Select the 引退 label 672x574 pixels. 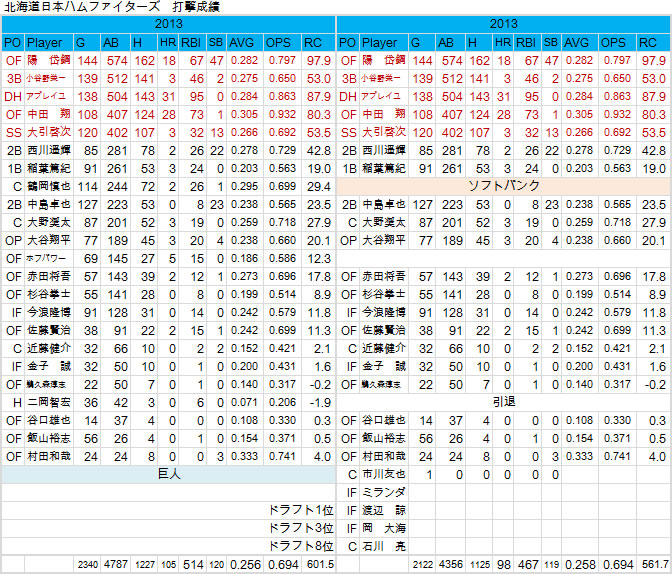click(504, 402)
